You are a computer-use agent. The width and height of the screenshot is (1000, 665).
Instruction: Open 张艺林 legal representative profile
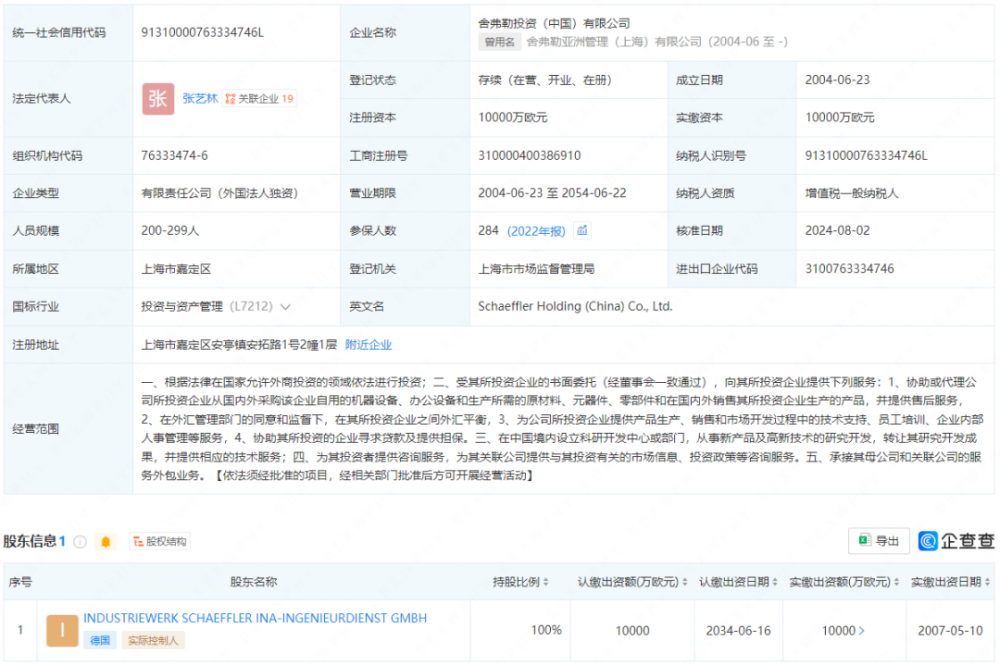(x=198, y=99)
